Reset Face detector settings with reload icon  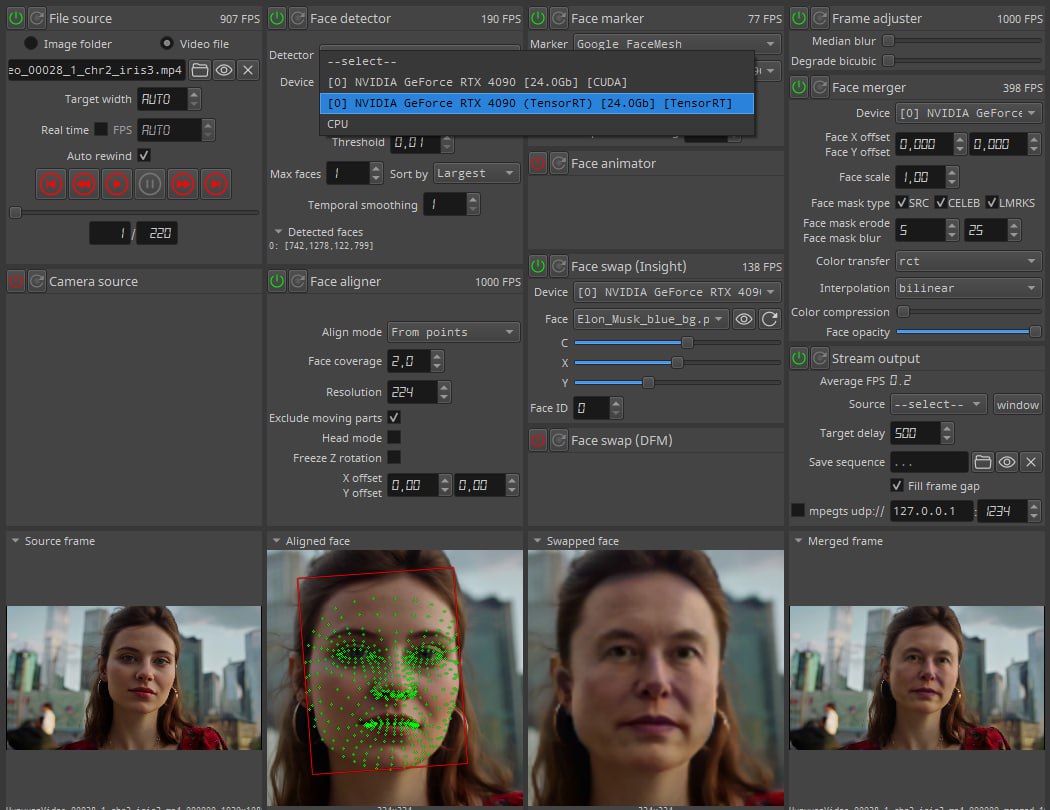point(298,18)
